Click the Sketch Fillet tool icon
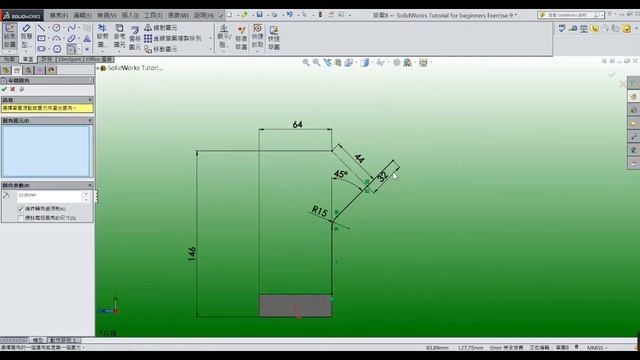 71,49
